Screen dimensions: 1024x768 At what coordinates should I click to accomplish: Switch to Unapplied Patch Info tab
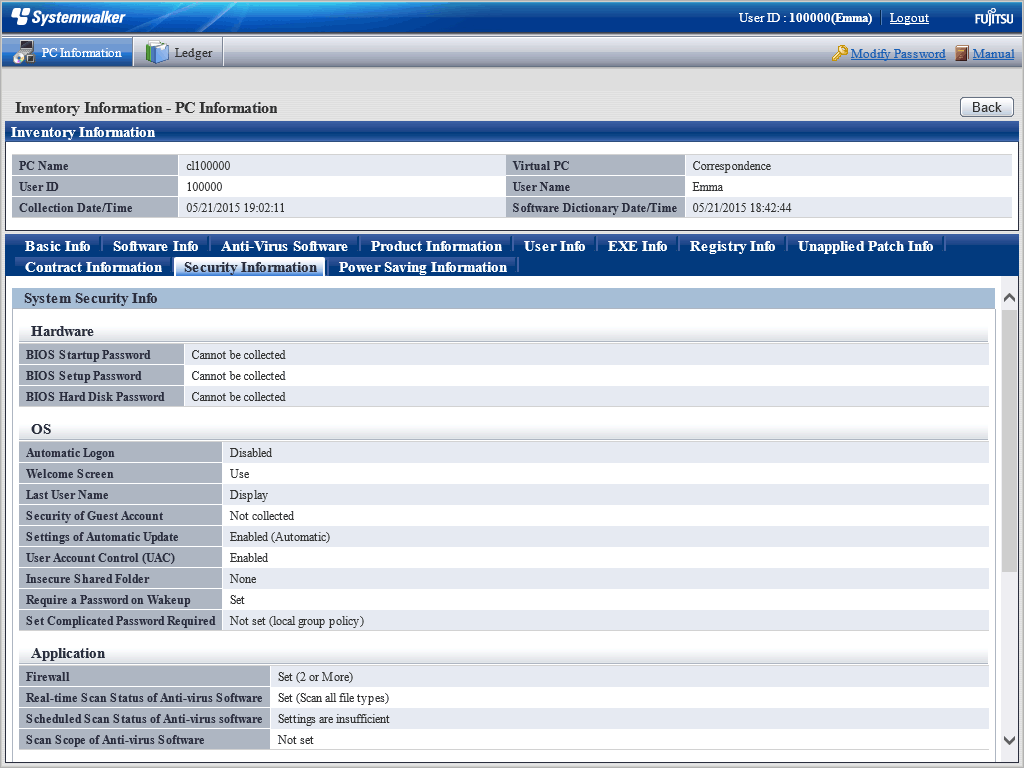click(865, 246)
